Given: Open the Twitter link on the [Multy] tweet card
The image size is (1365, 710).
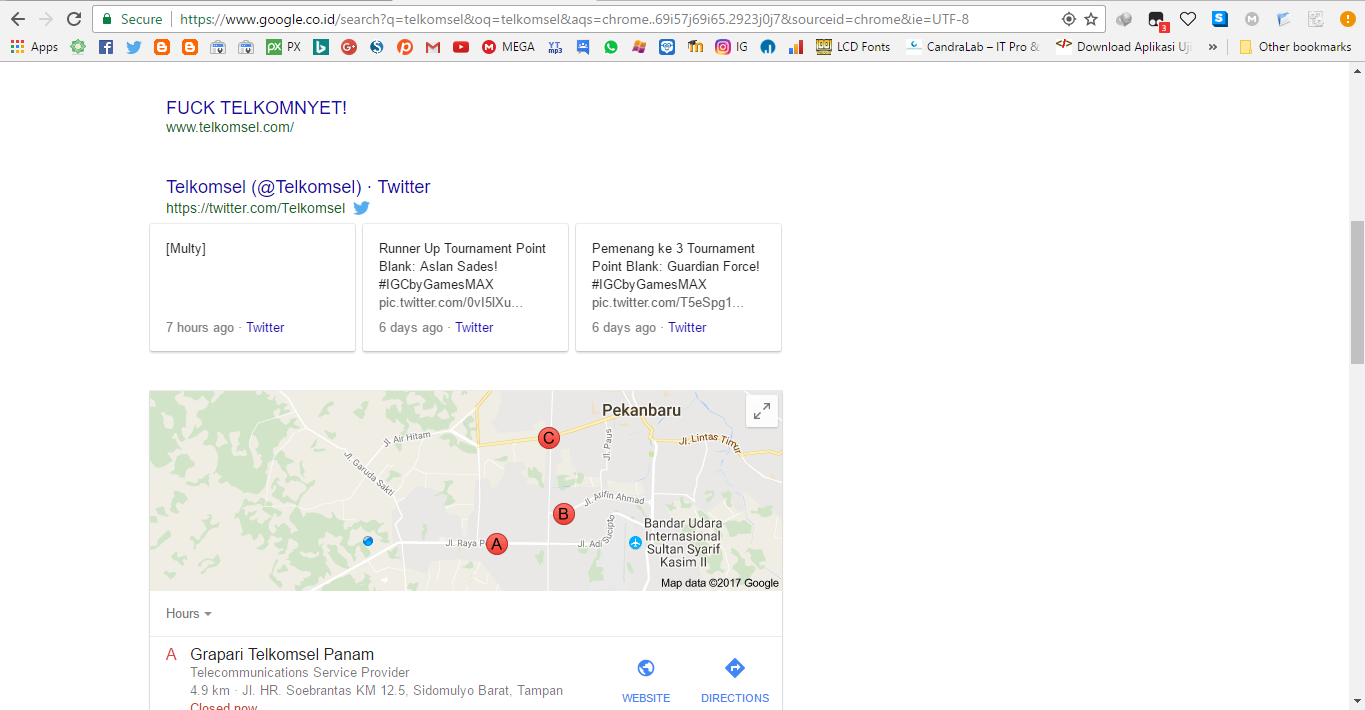Looking at the screenshot, I should pyautogui.click(x=265, y=327).
